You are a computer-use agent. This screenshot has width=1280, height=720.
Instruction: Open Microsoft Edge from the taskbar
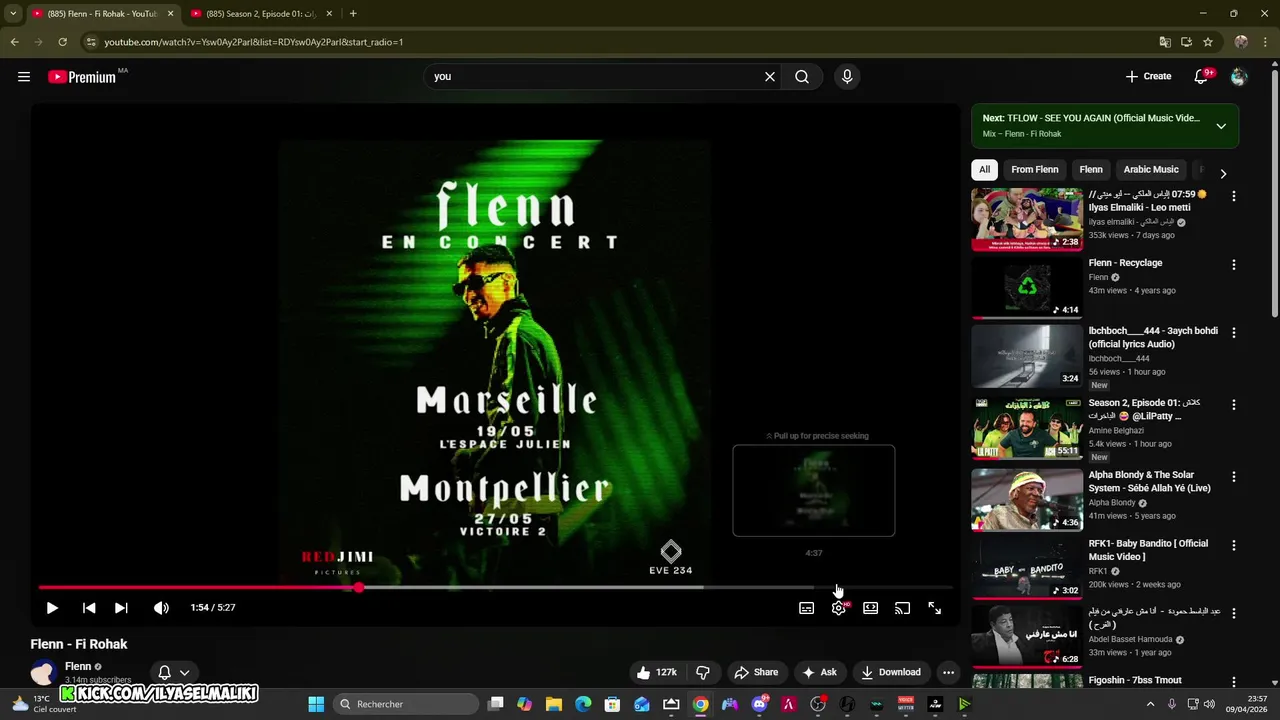point(583,704)
